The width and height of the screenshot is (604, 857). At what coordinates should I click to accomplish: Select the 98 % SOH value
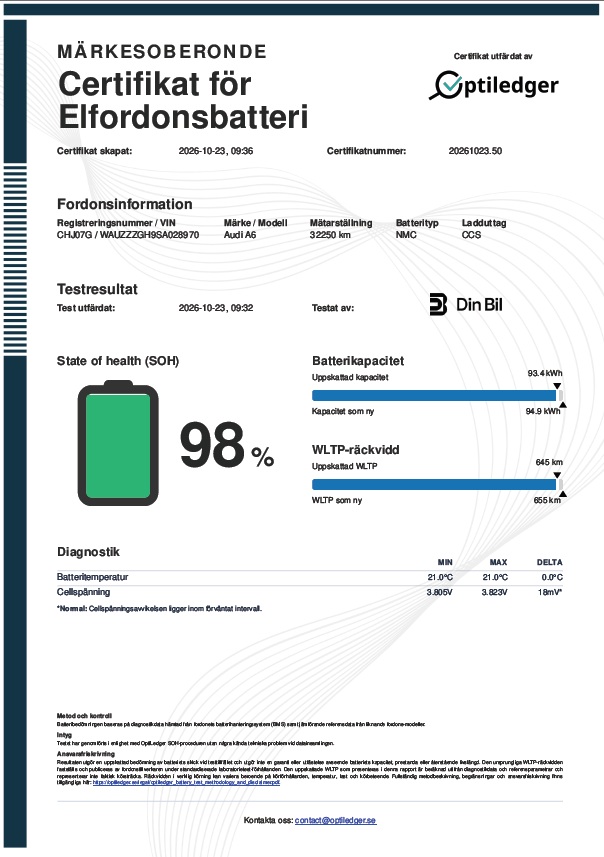[x=227, y=445]
